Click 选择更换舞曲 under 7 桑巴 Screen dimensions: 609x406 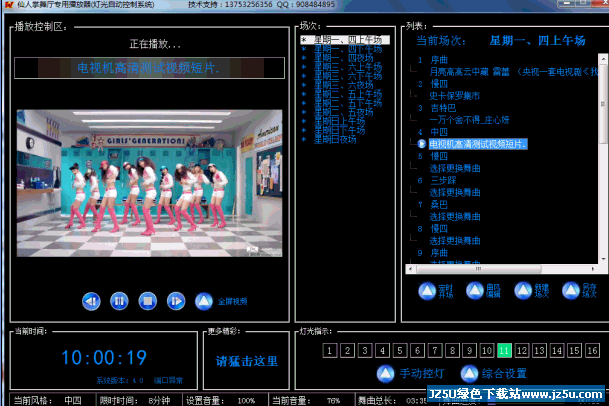(x=455, y=216)
